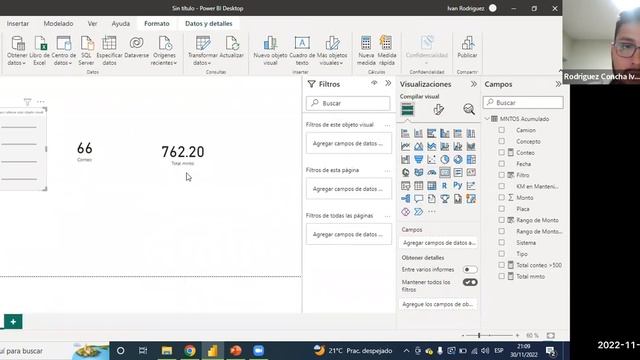This screenshot has width=640, height=360.
Task: Open Obtener datos in the ribbon
Action: pyautogui.click(x=17, y=51)
